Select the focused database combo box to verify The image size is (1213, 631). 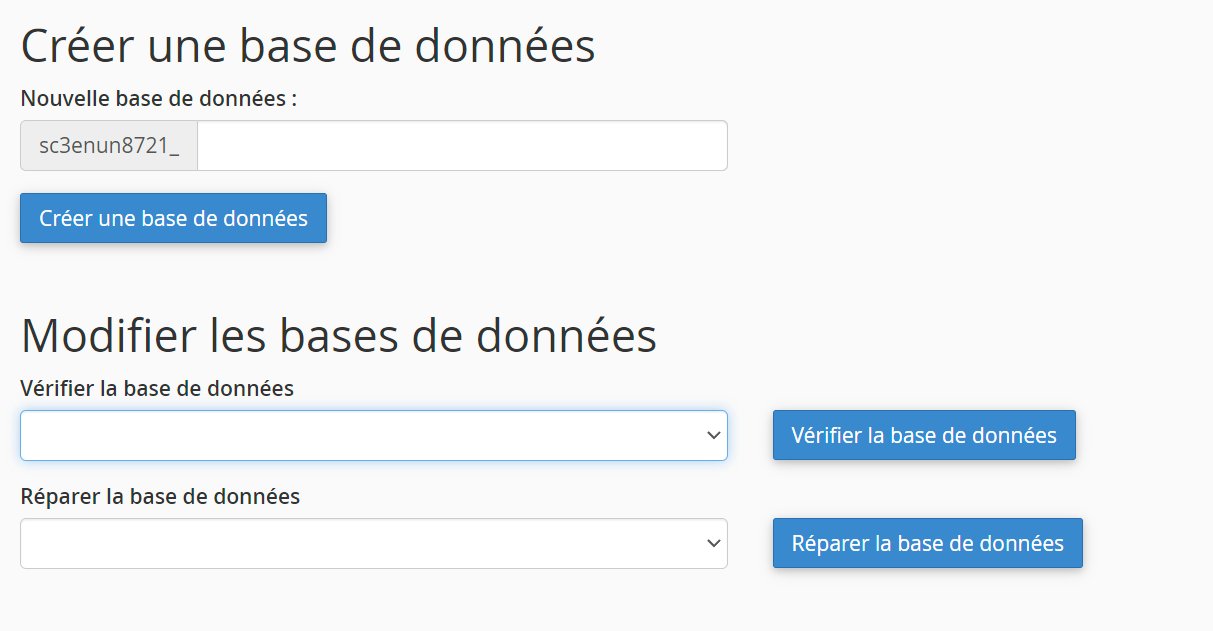point(373,435)
